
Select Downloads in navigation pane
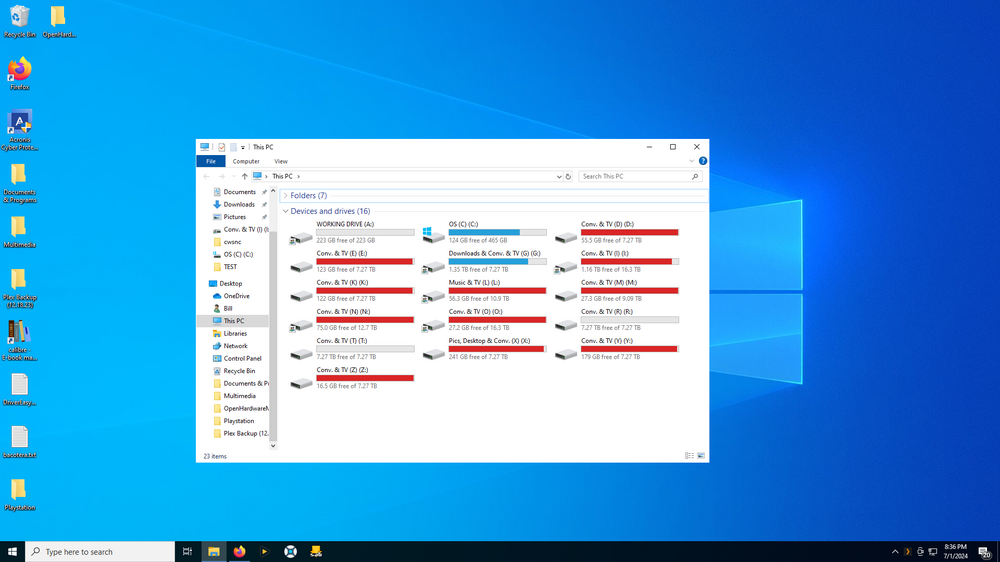pos(239,205)
